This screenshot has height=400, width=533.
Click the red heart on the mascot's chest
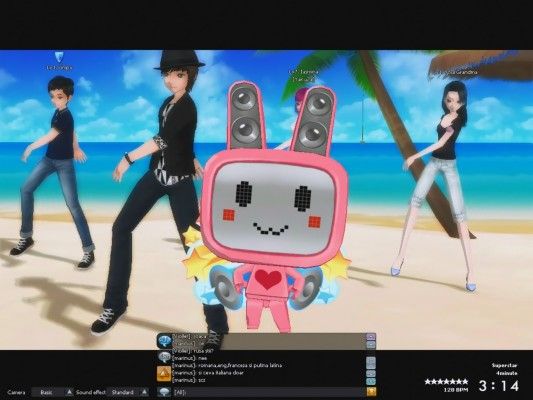tap(268, 279)
